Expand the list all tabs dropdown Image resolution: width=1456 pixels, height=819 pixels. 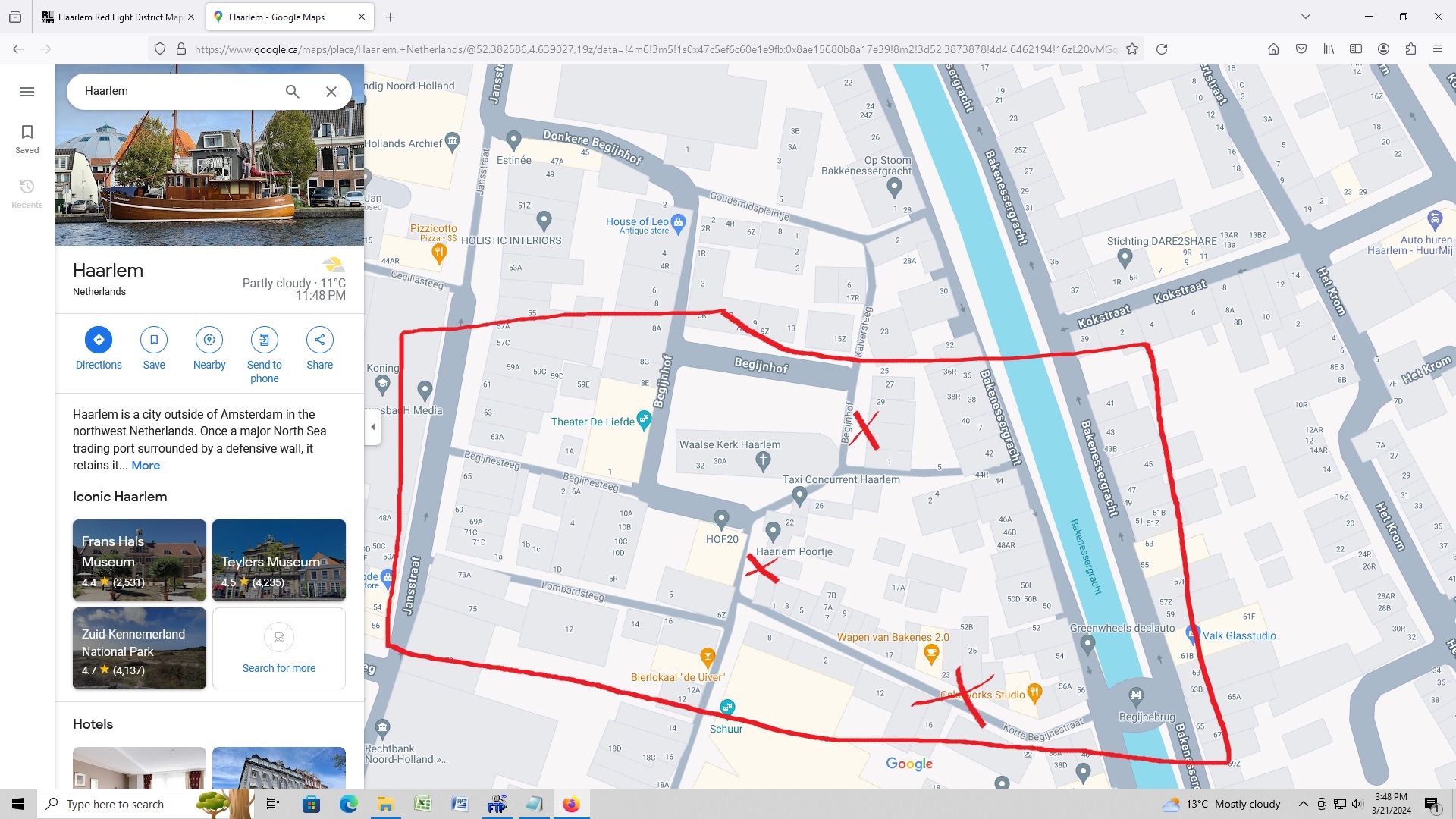[1305, 17]
